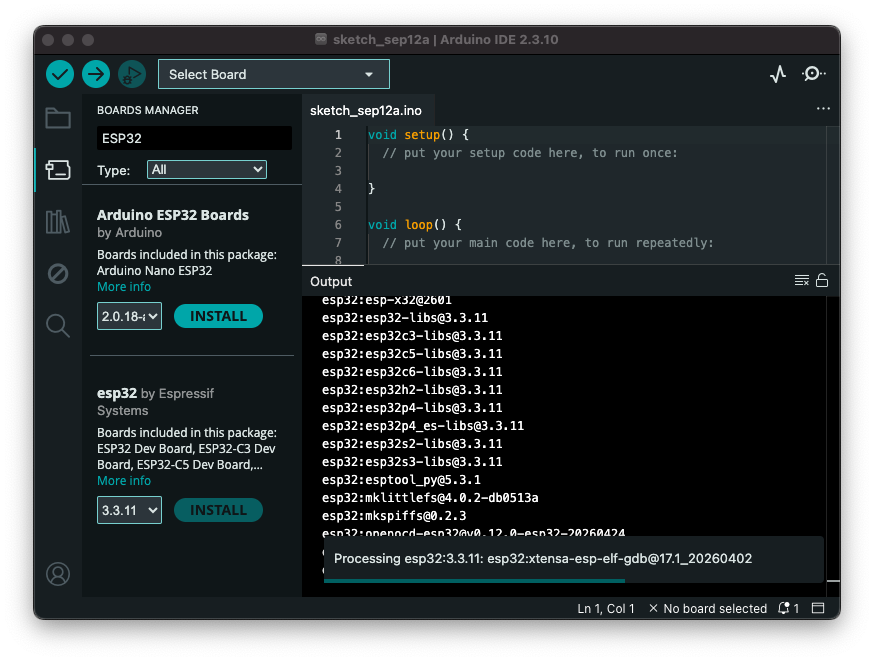Viewport: 874px width, 661px height.
Task: Click the window title bar text
Action: [445, 40]
